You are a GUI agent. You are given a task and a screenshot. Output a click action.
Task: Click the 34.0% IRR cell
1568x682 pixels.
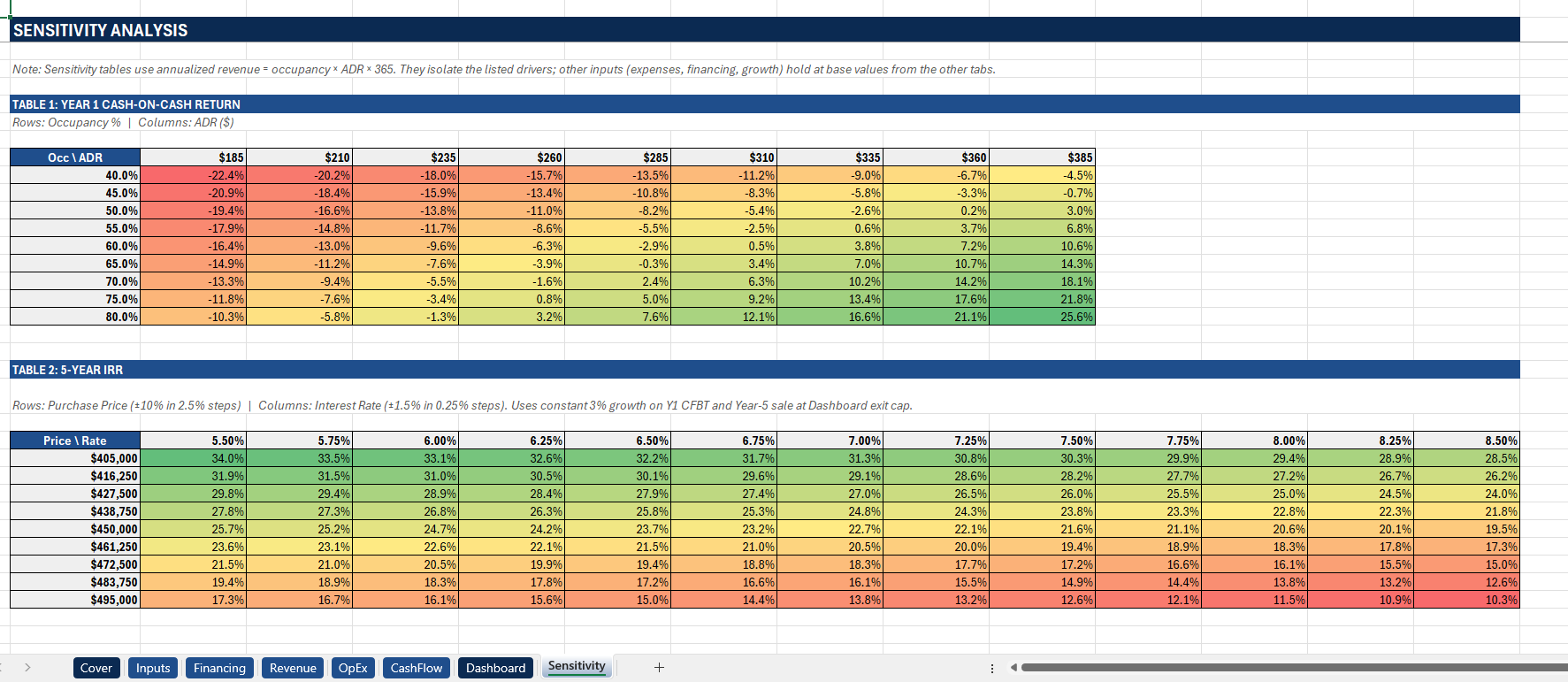193,458
